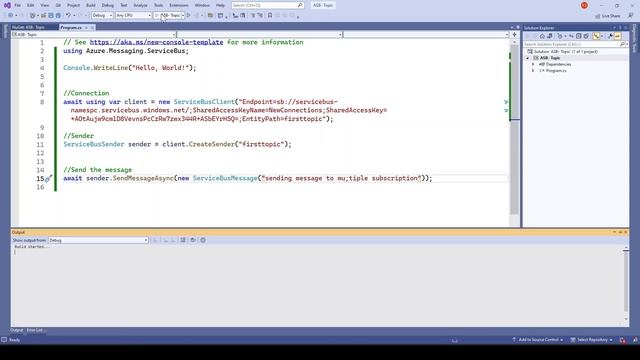The height and width of the screenshot is (360, 640).
Task: Click the Save toolbar icon
Action: pos(51,15)
